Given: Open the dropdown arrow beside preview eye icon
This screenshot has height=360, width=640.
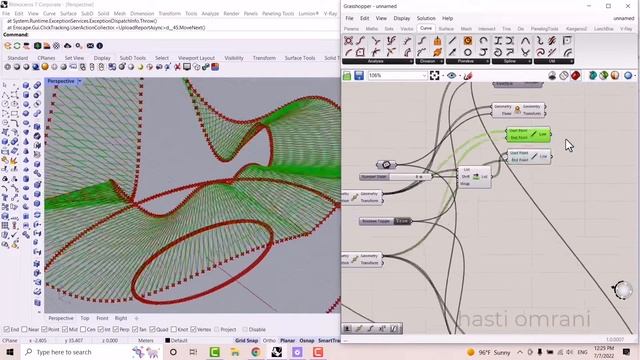Looking at the screenshot, I should click(459, 76).
